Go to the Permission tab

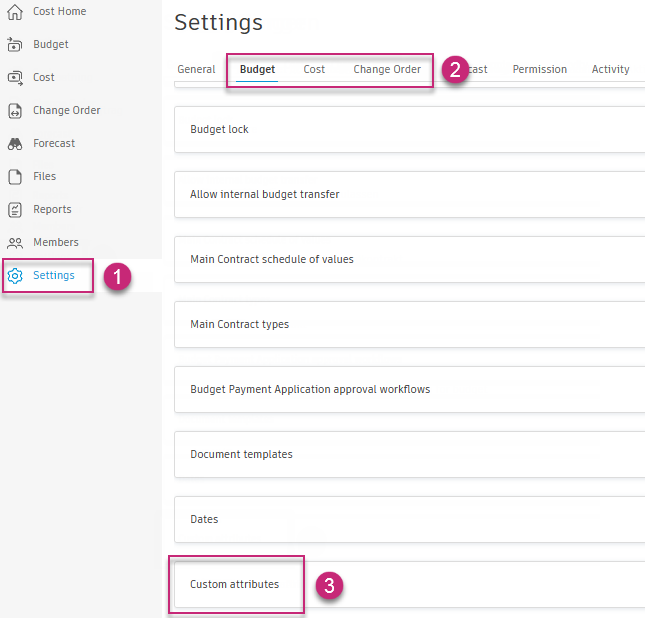tap(539, 70)
